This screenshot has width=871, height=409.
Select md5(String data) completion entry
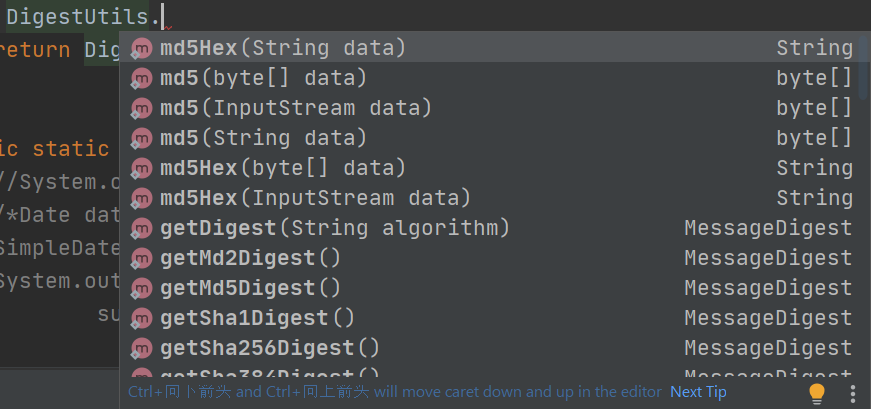490,138
